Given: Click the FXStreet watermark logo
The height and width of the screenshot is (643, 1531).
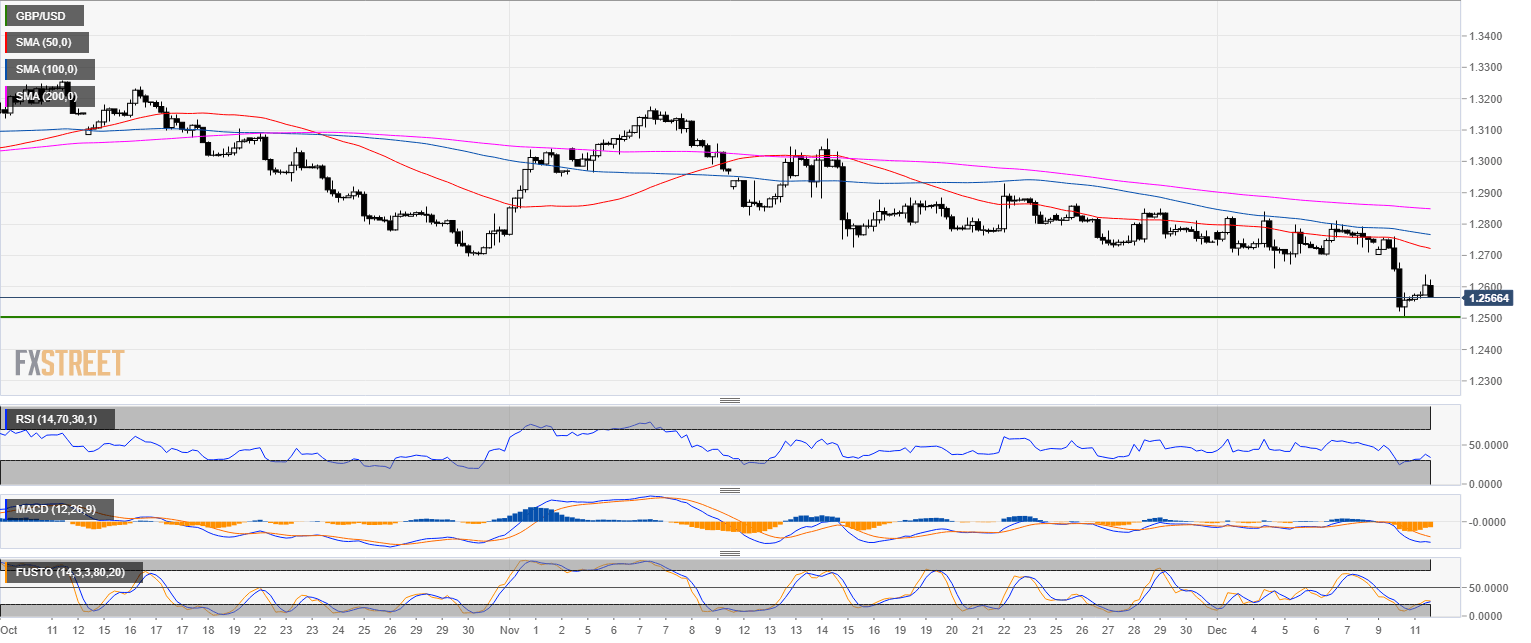Looking at the screenshot, I should 69,362.
